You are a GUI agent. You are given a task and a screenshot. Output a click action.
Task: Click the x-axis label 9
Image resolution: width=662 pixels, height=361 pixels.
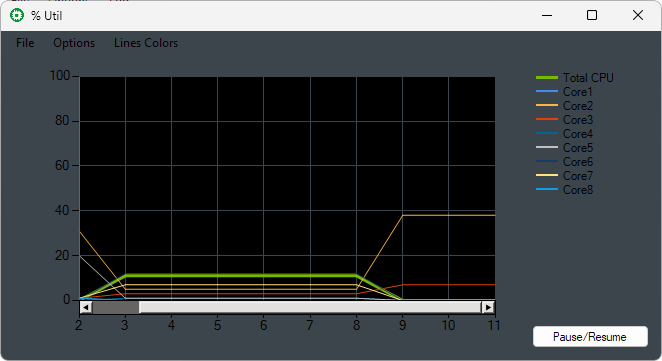(x=402, y=325)
